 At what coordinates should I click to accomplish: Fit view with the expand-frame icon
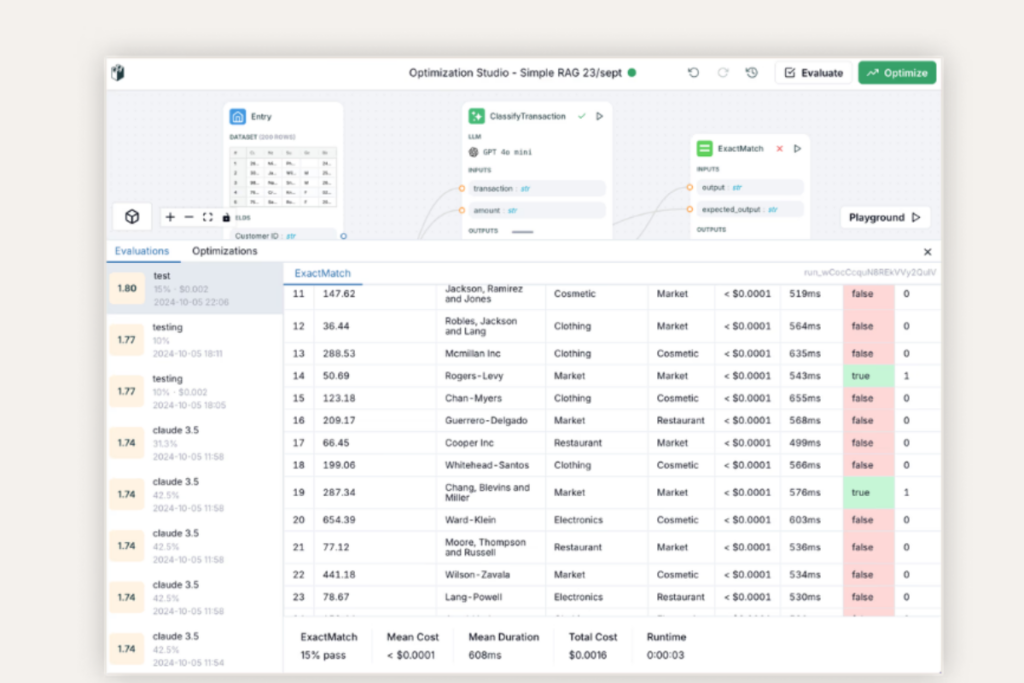coord(208,217)
